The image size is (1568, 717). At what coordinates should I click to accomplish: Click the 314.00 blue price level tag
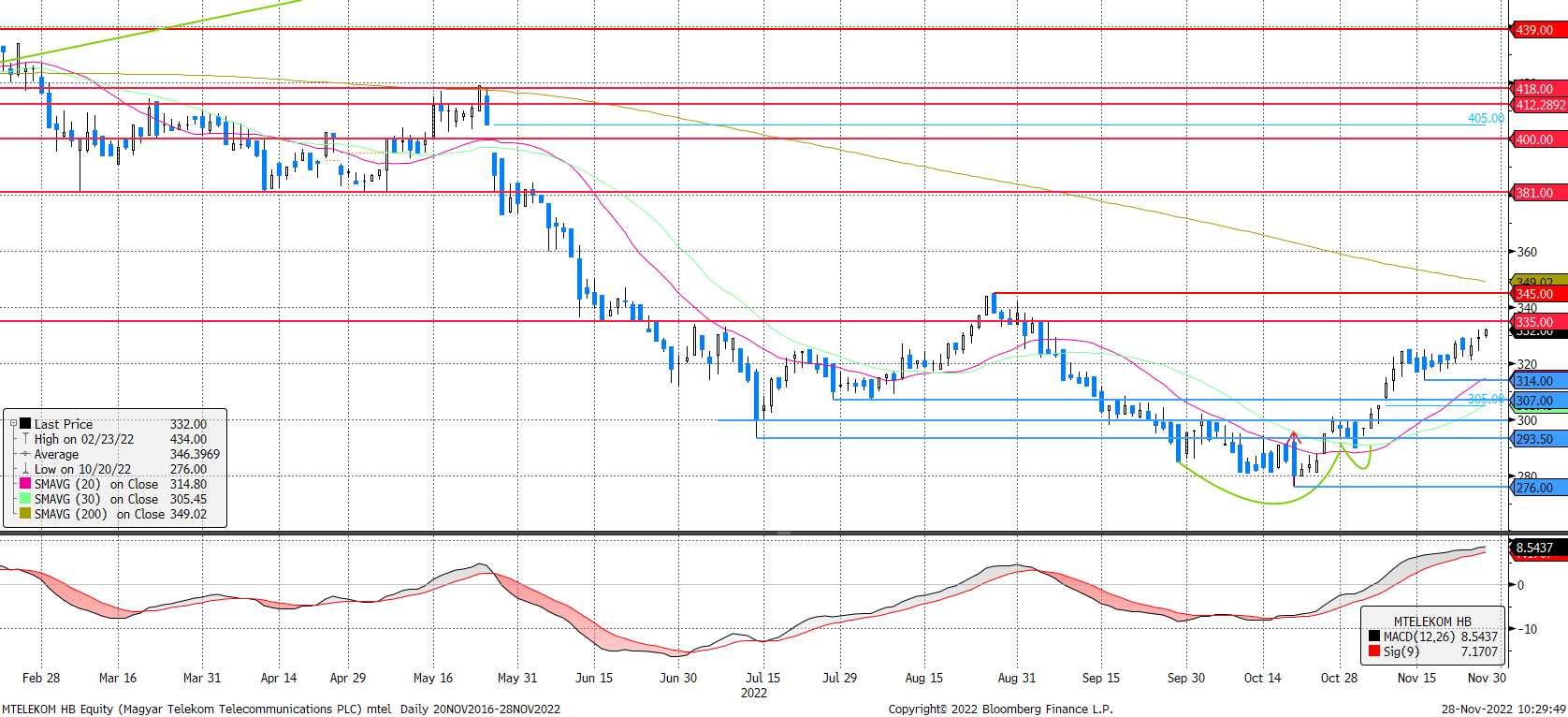pos(1539,381)
